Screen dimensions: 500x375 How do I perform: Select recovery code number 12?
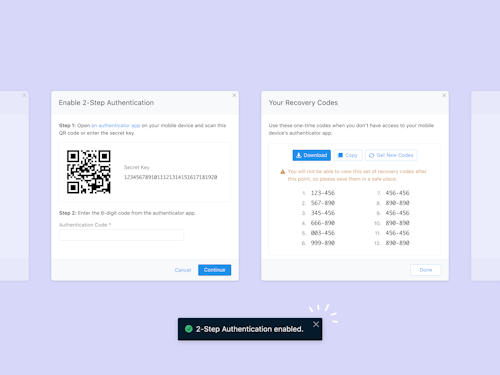pyautogui.click(x=397, y=243)
